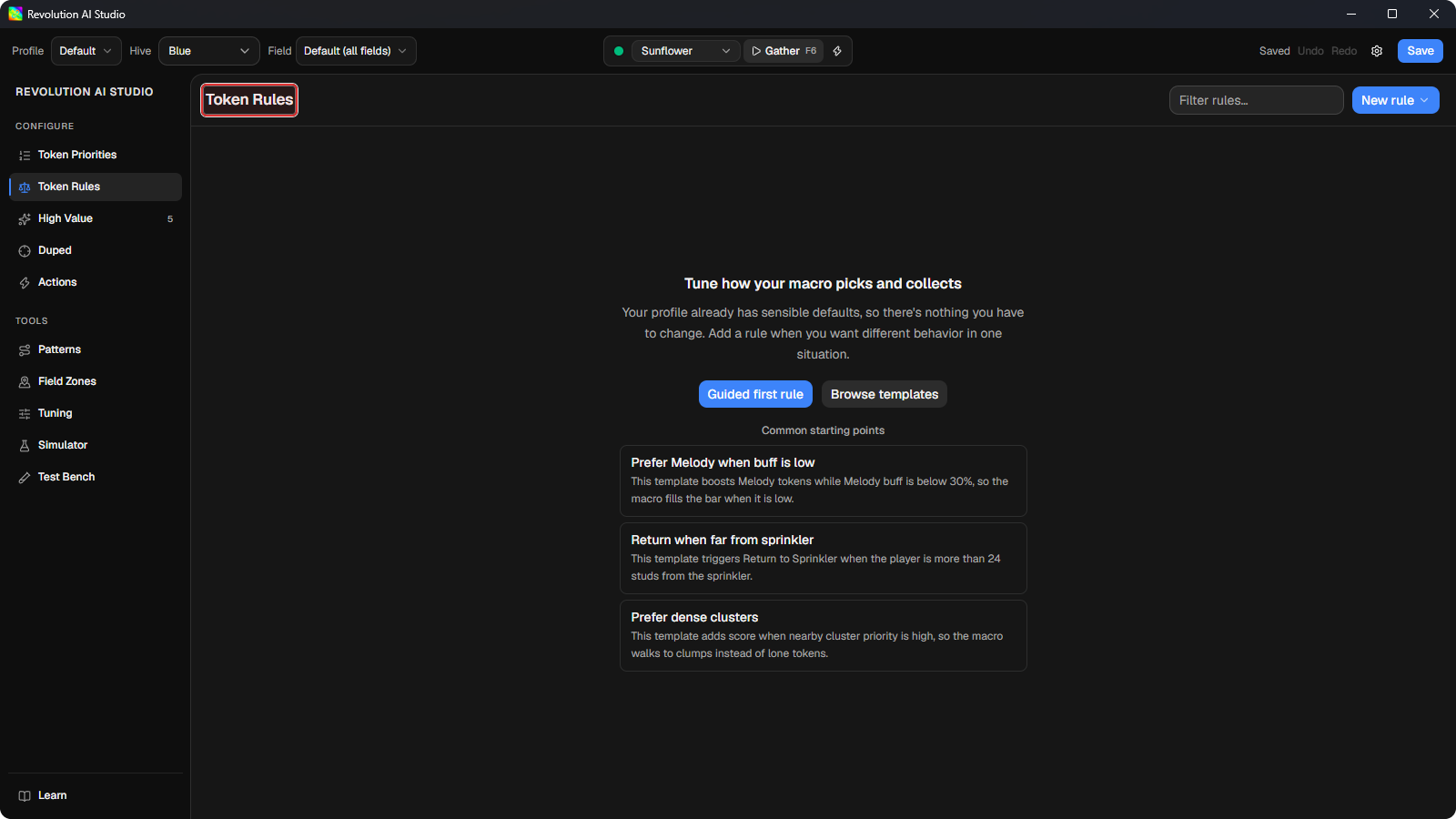Go to the Token Priorities page
Image resolution: width=1456 pixels, height=819 pixels.
click(x=96, y=155)
